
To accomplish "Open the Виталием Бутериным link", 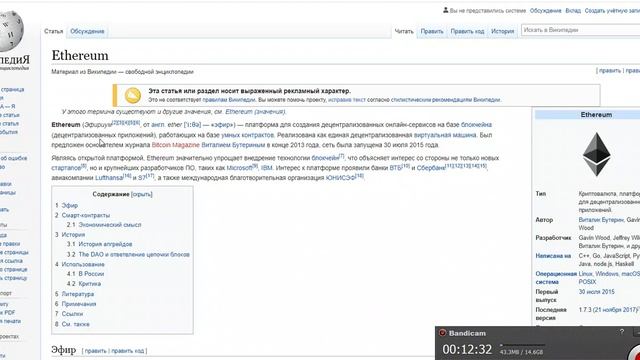I will tap(233, 145).
